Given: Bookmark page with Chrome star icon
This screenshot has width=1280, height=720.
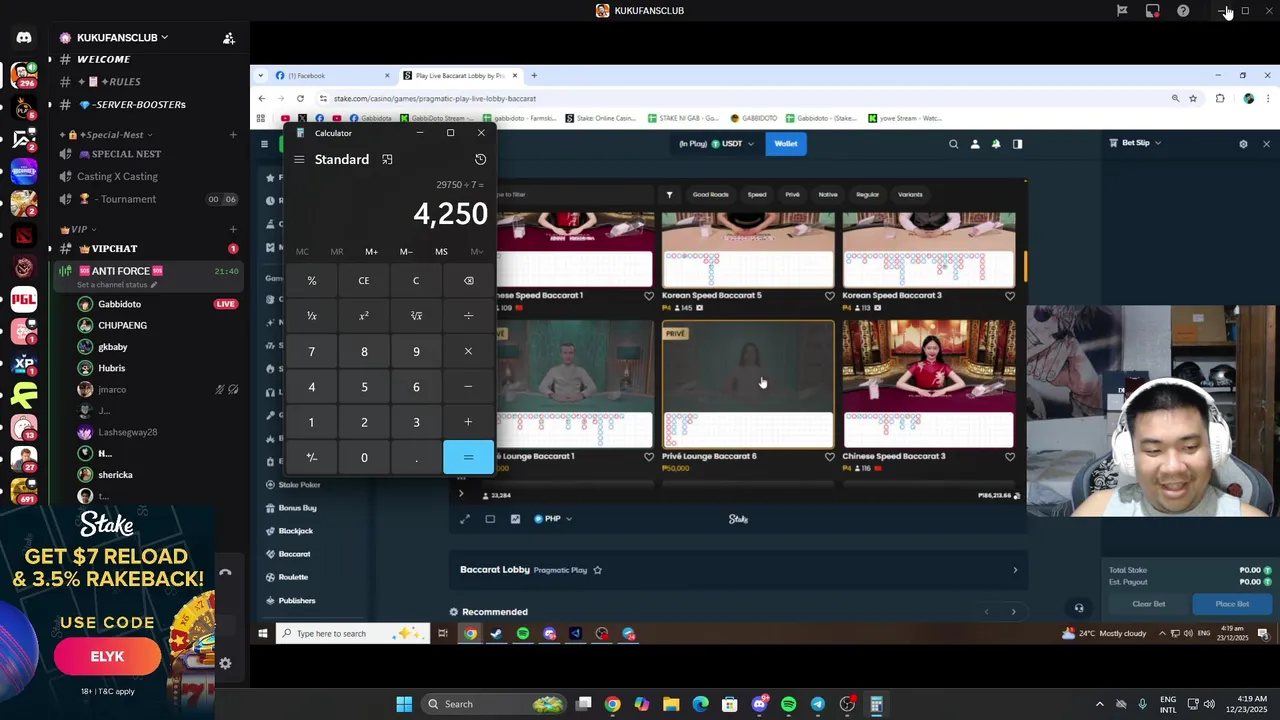Looking at the screenshot, I should [1193, 98].
